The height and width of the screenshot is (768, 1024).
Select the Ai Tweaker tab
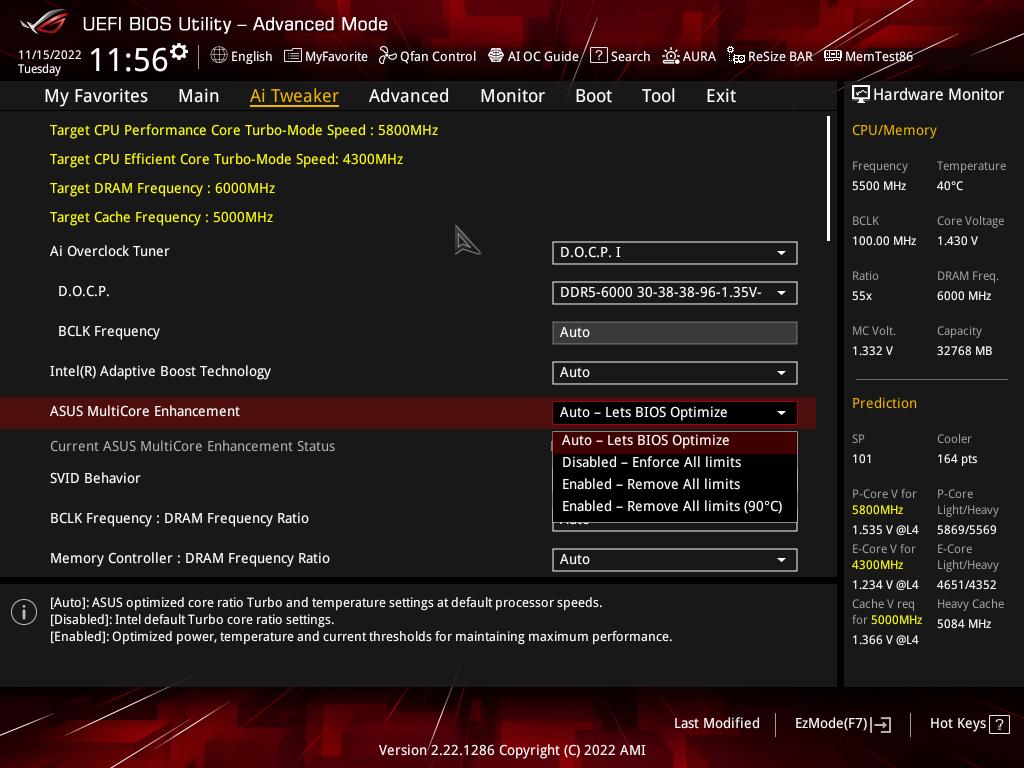pyautogui.click(x=294, y=96)
